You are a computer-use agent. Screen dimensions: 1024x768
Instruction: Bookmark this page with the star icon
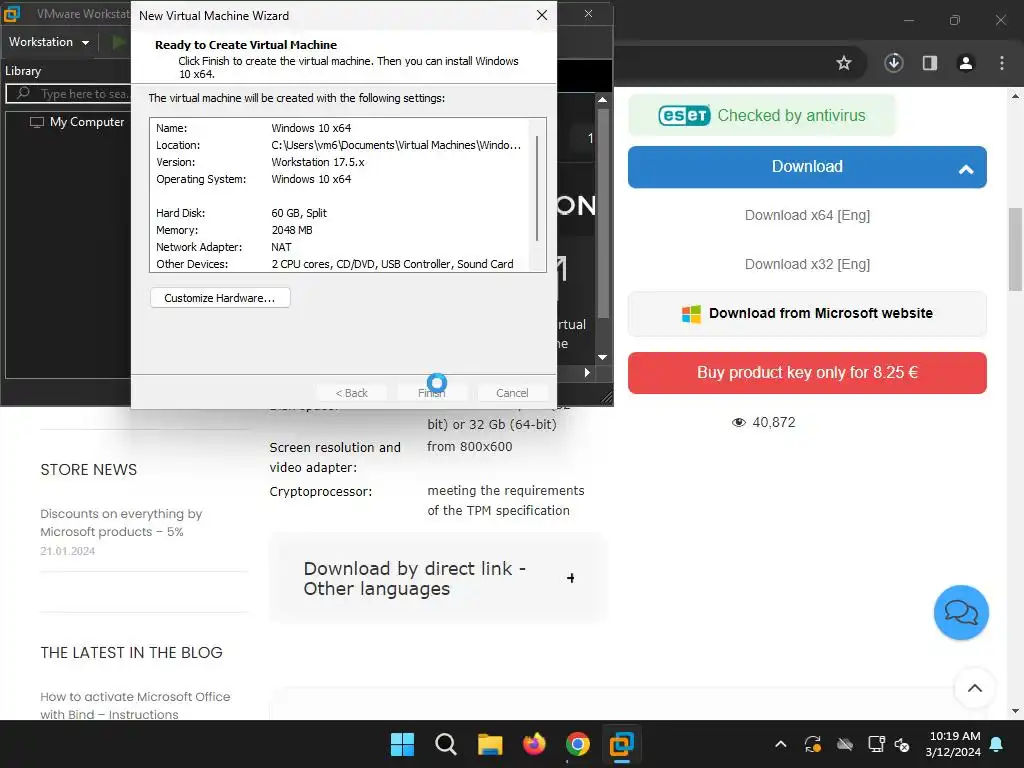[x=844, y=63]
